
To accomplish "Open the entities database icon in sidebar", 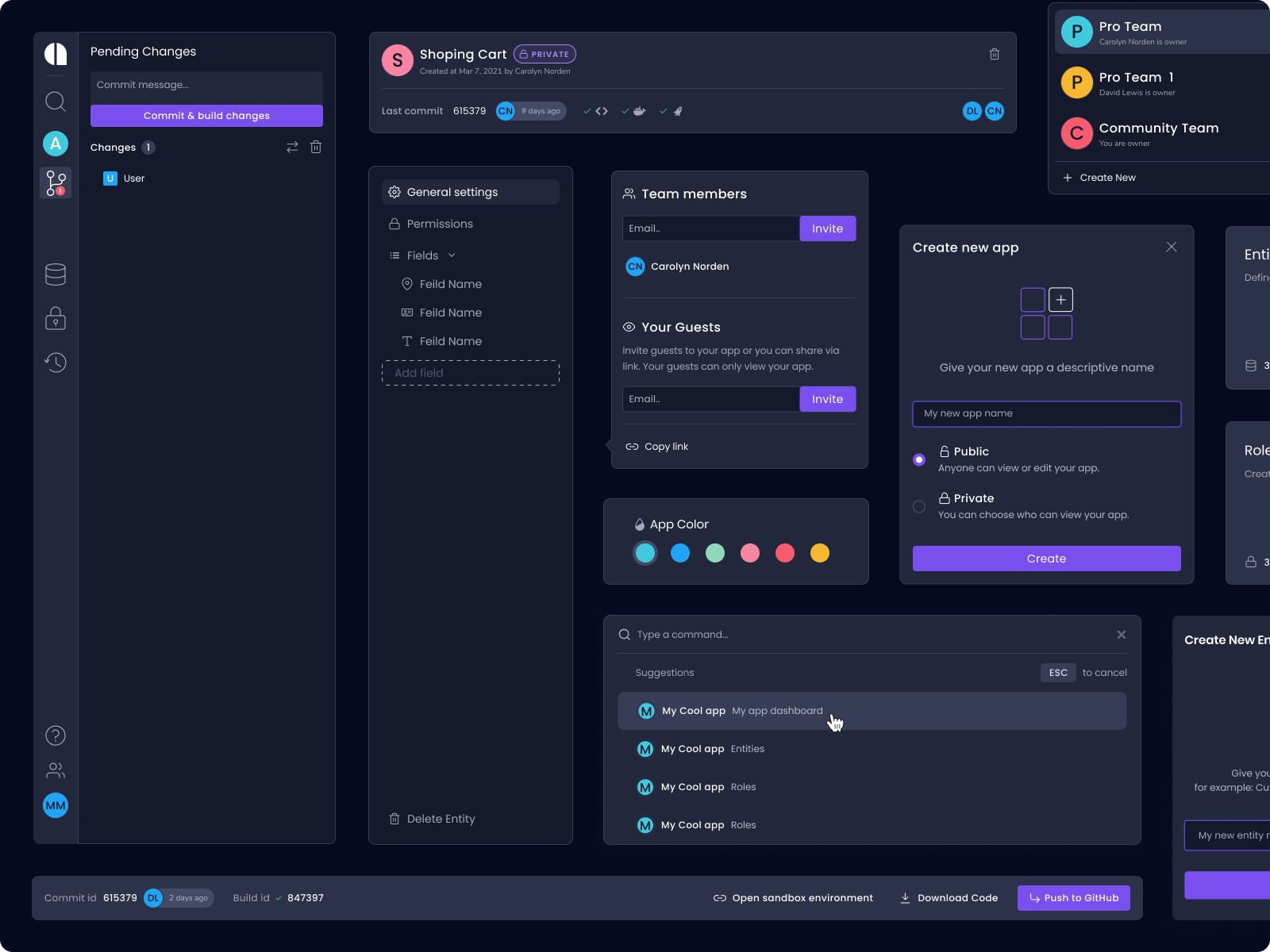I will (x=56, y=274).
